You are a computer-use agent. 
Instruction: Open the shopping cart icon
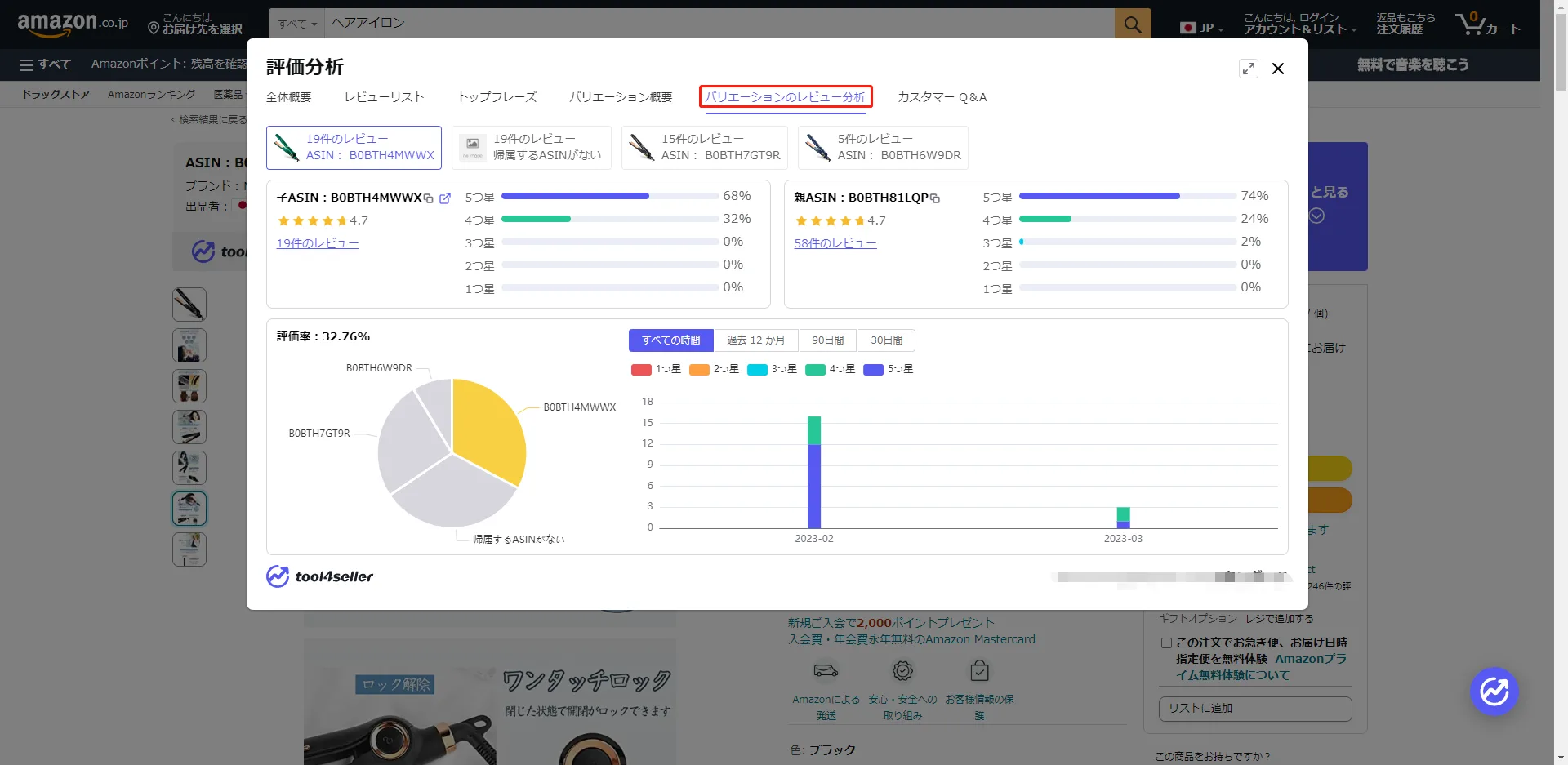point(1487,24)
